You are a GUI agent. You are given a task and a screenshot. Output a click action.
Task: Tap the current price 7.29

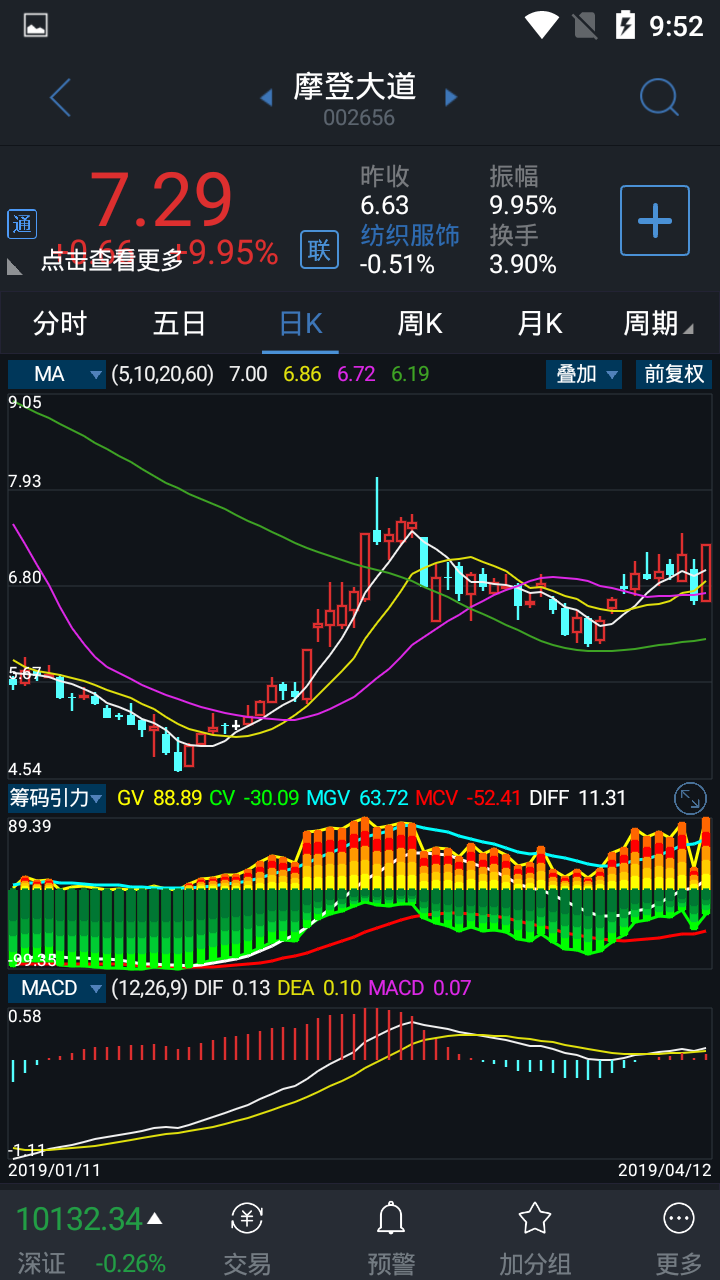pyautogui.click(x=161, y=200)
